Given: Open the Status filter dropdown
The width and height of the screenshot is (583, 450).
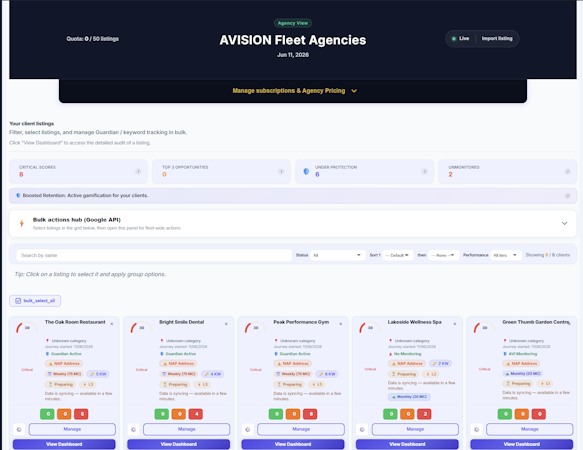Looking at the screenshot, I should click(x=337, y=255).
